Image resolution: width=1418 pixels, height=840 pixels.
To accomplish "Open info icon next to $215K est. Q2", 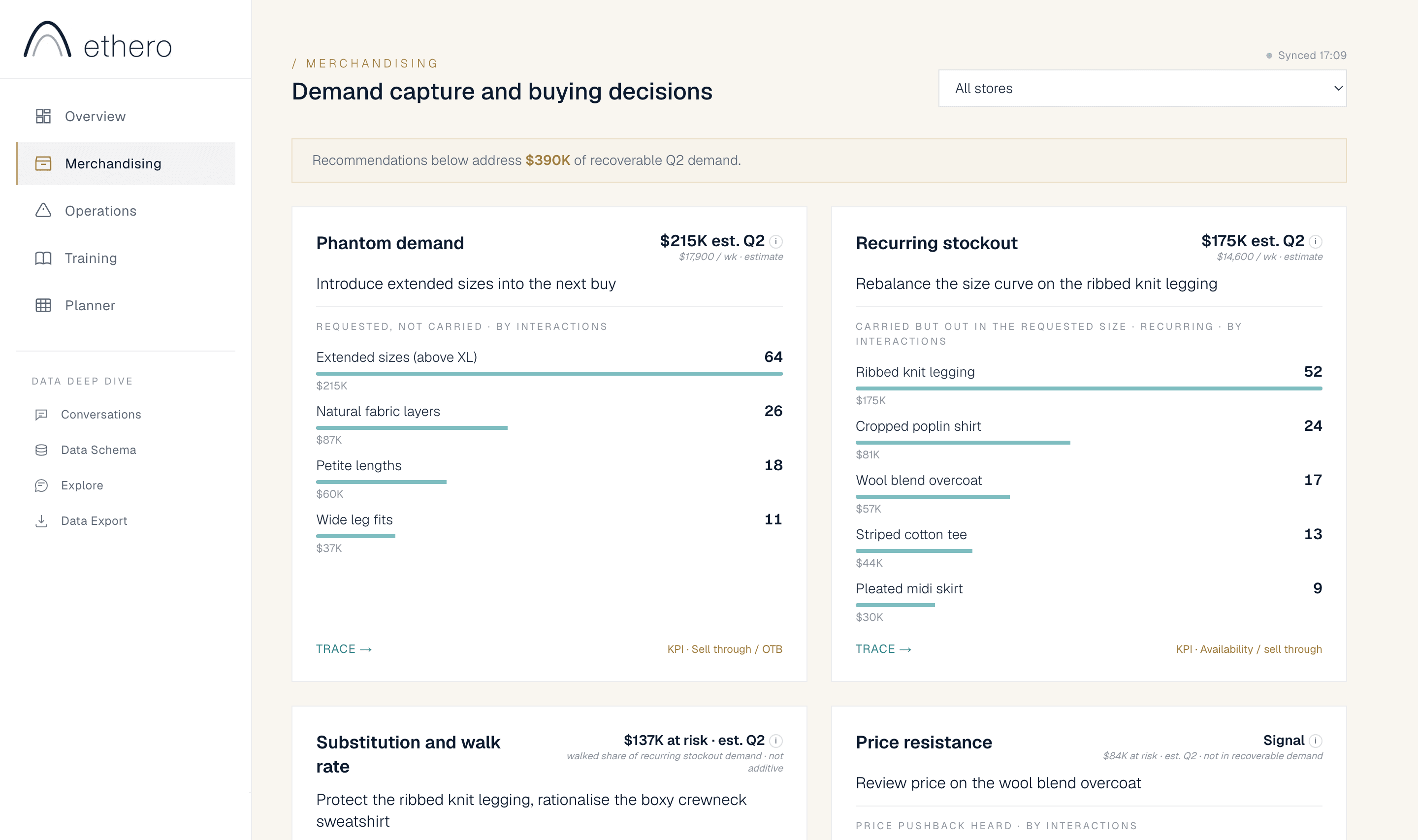I will (776, 242).
